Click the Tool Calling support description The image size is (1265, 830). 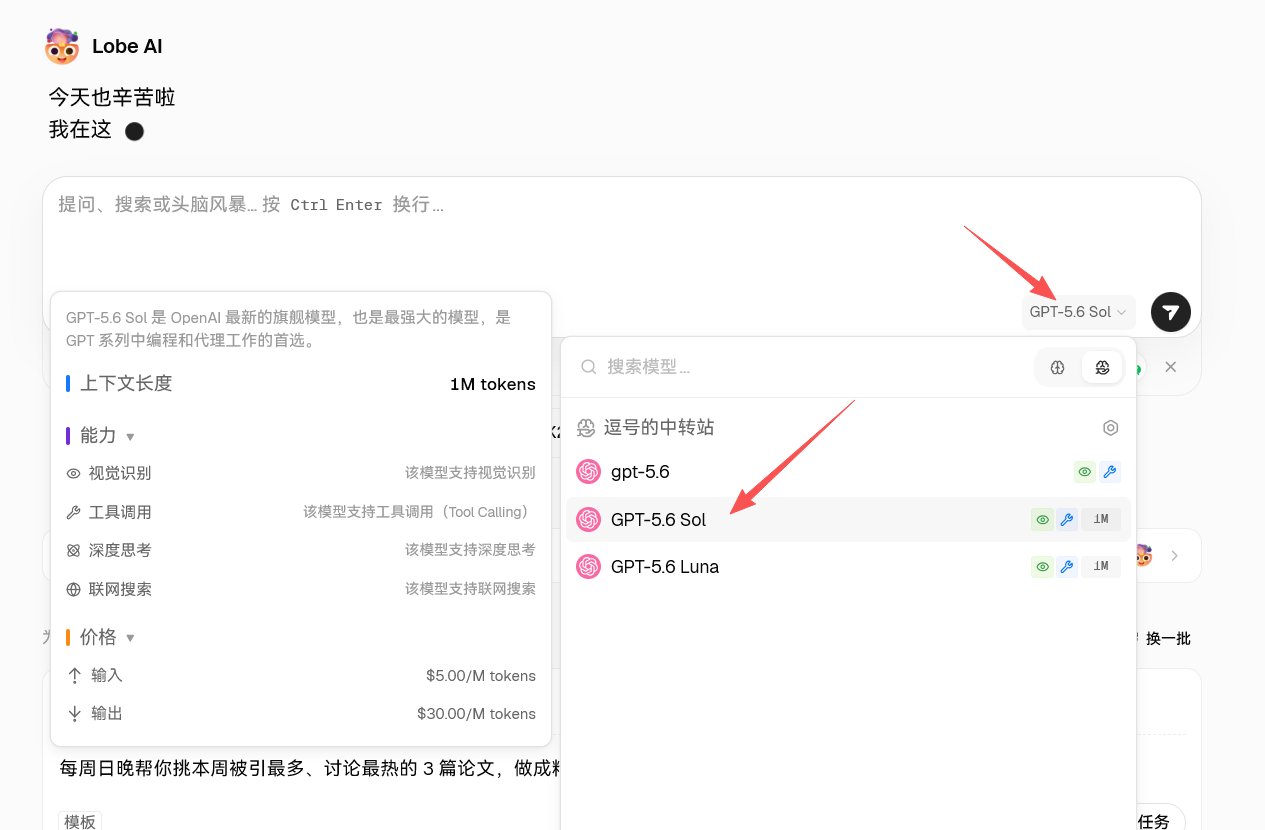(419, 512)
